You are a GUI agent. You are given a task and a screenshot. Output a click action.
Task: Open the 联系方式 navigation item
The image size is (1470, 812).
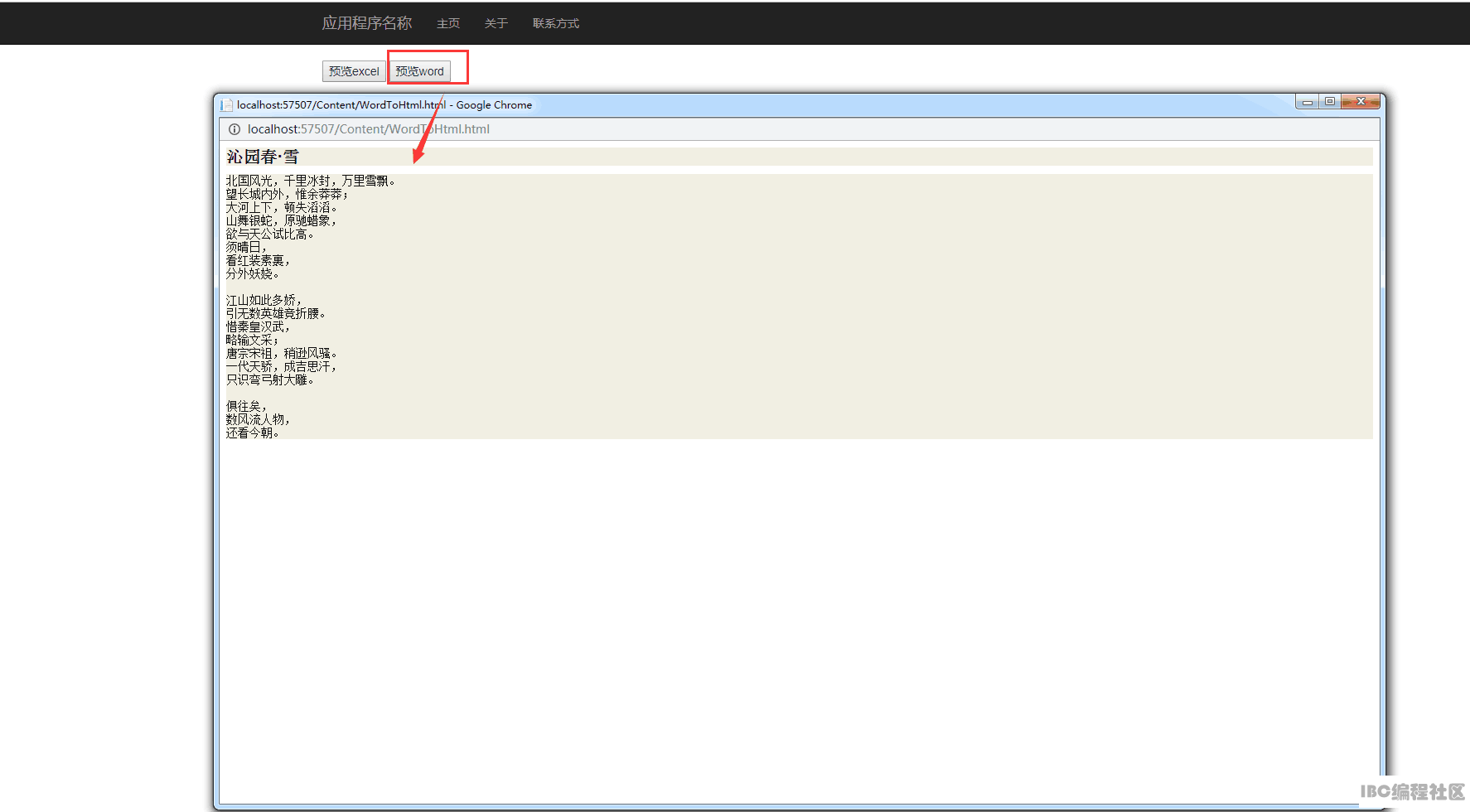[555, 23]
